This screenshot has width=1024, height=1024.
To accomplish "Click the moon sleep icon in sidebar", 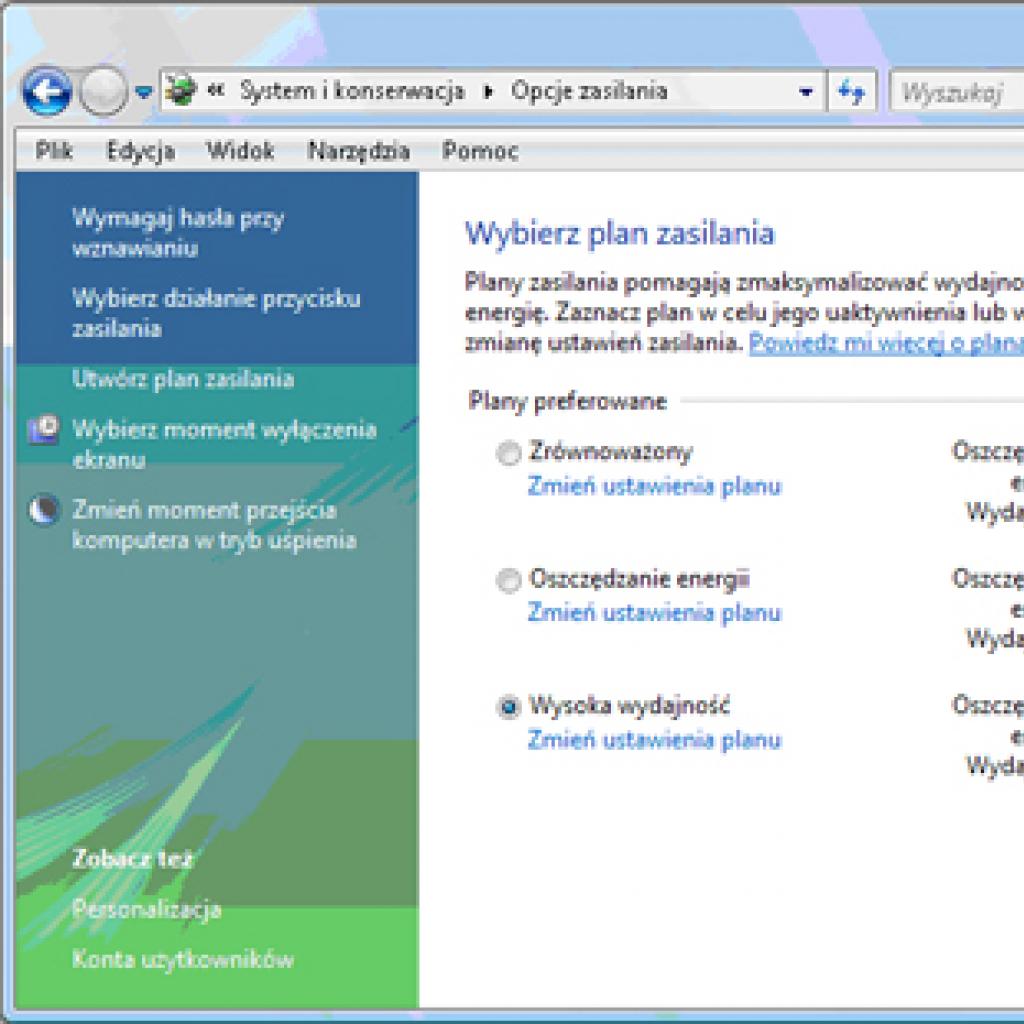I will click(x=44, y=510).
